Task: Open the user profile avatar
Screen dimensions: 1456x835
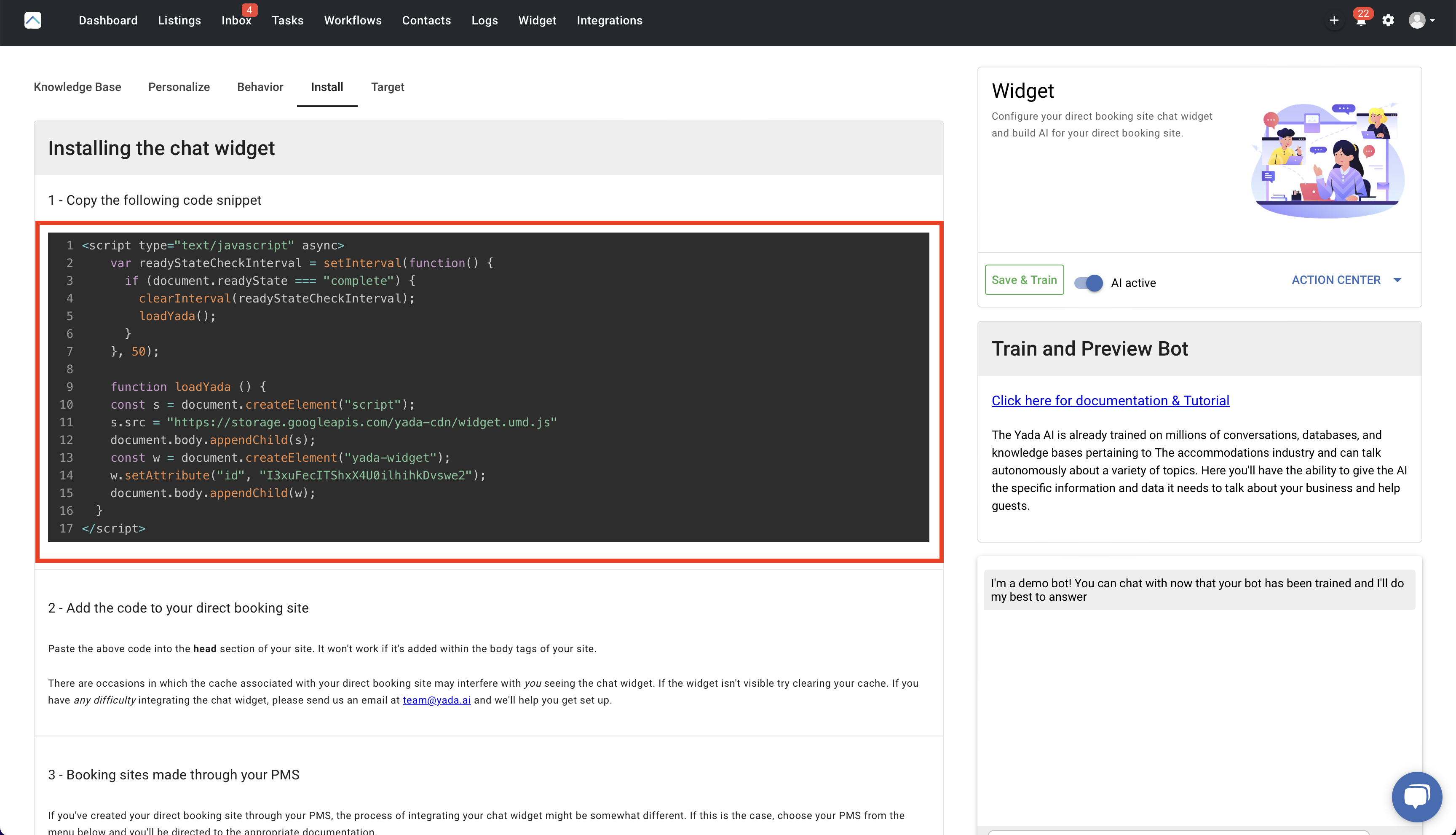Action: point(1416,21)
